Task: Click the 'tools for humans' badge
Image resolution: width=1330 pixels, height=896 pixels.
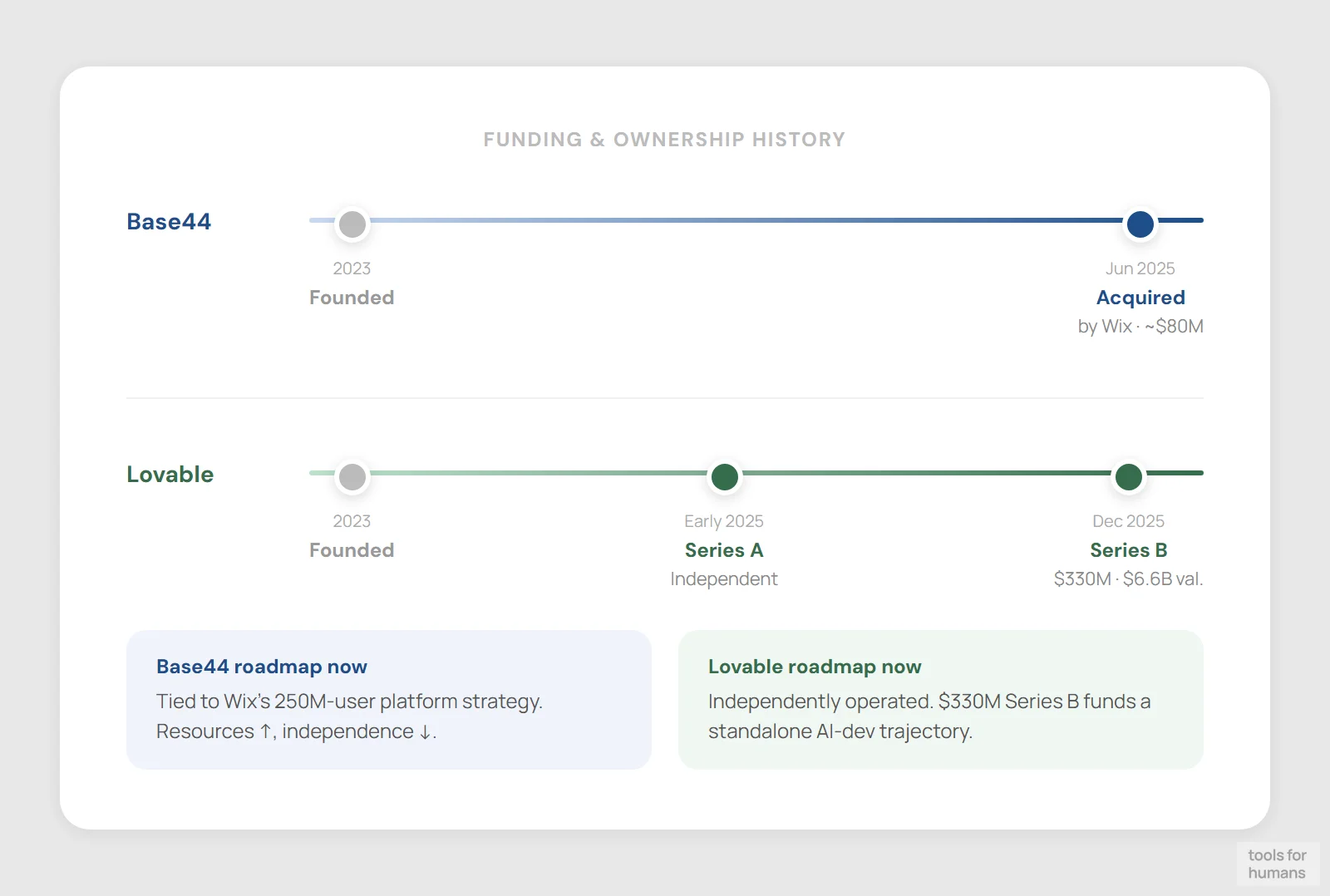Action: click(x=1278, y=864)
